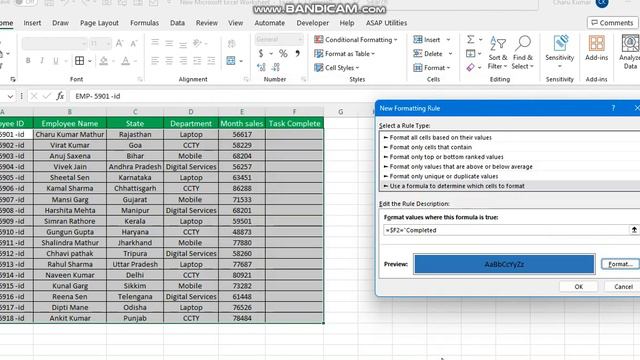Open Sort & Filter tool
This screenshot has width=640, height=360.
click(498, 53)
